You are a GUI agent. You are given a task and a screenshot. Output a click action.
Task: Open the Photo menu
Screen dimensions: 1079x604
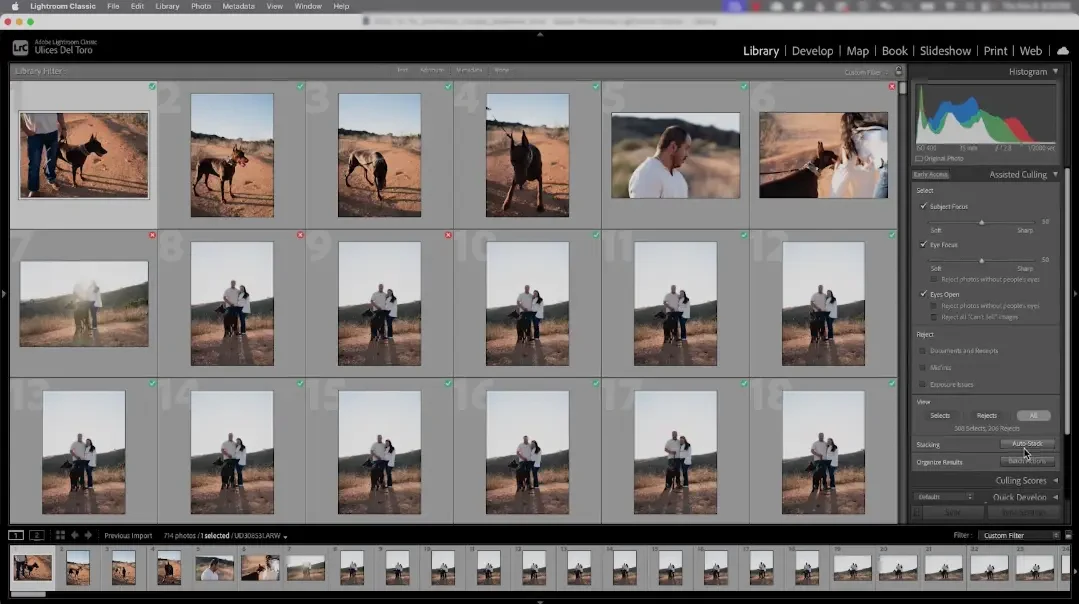click(201, 6)
